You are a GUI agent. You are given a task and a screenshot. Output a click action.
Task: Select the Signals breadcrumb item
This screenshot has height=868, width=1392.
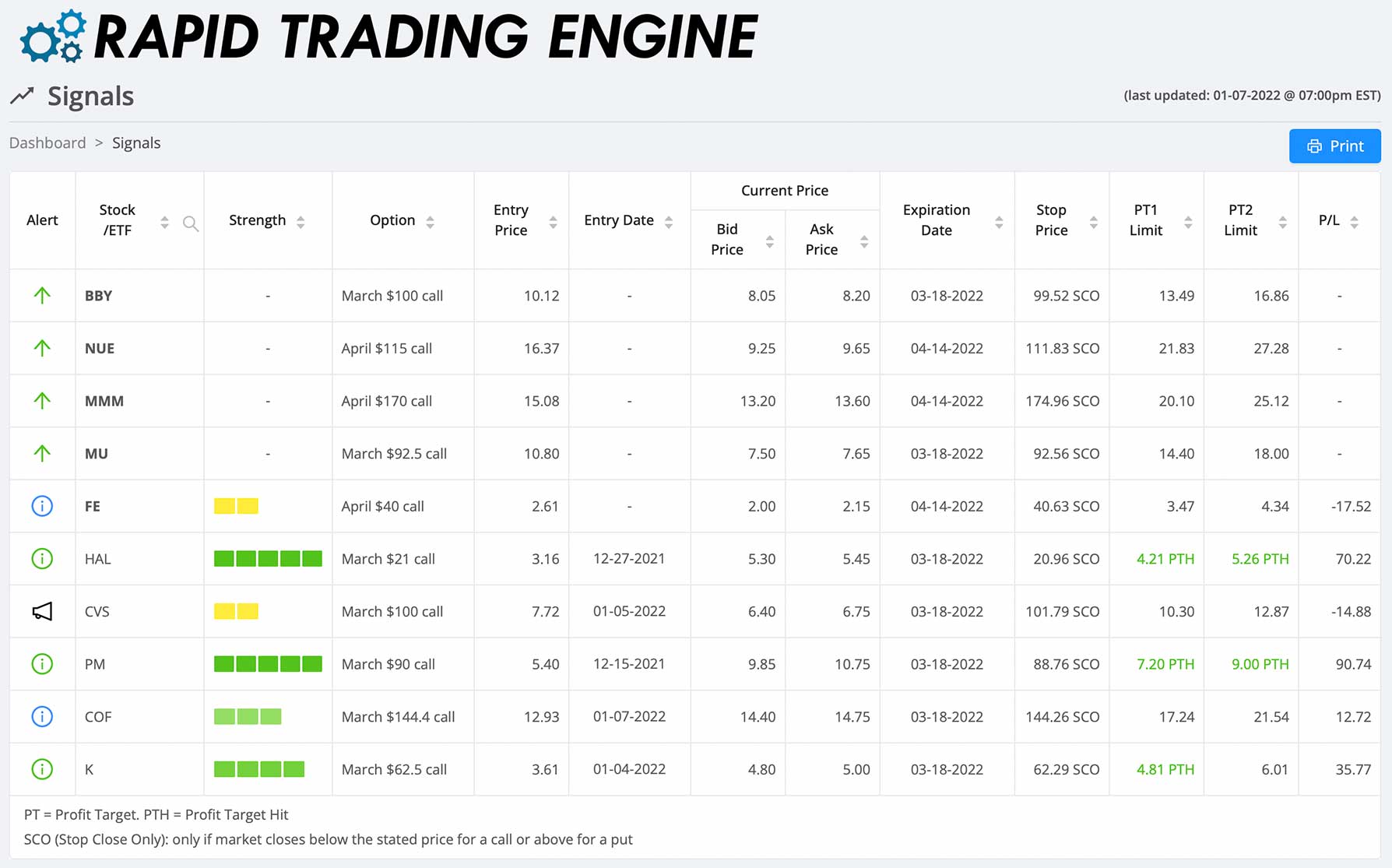[136, 143]
